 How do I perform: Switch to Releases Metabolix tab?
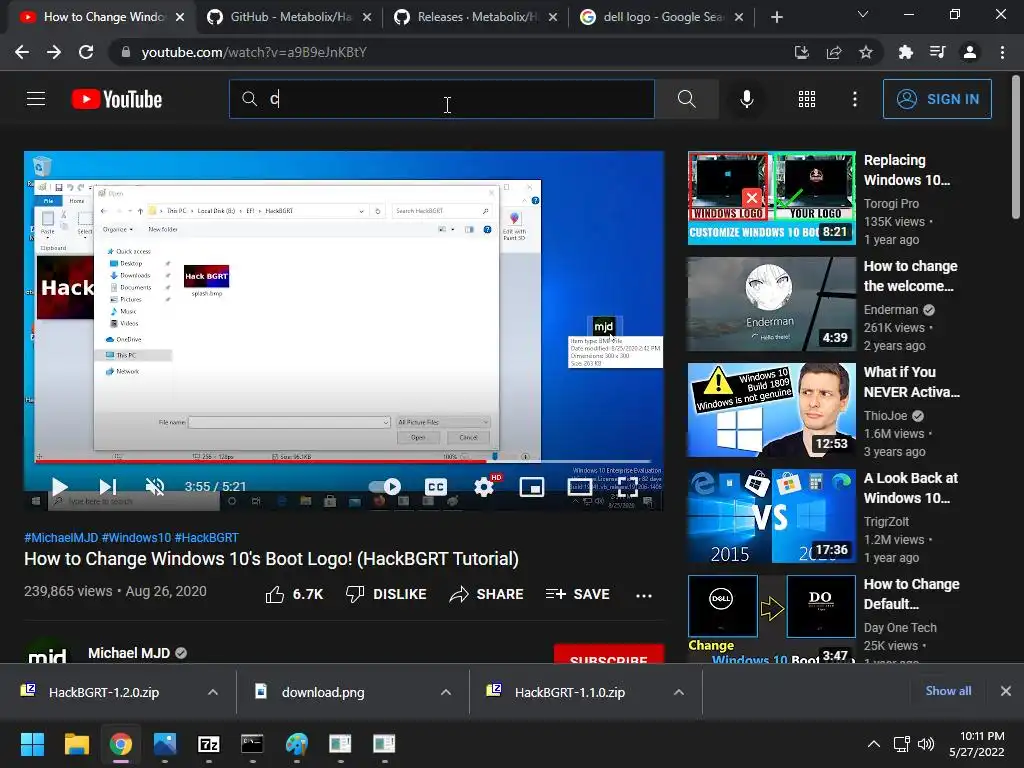(475, 17)
